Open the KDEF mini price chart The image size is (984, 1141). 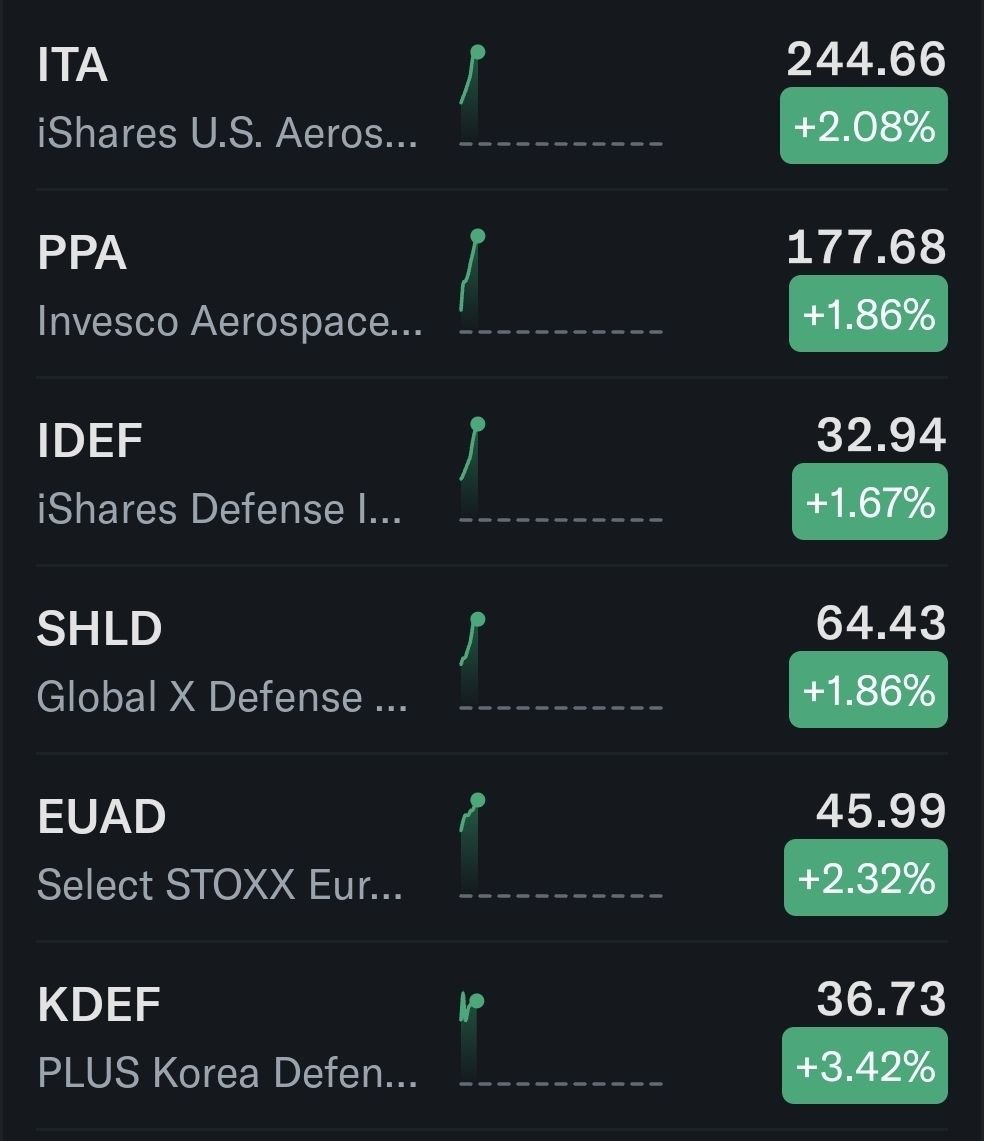pyautogui.click(x=560, y=1038)
